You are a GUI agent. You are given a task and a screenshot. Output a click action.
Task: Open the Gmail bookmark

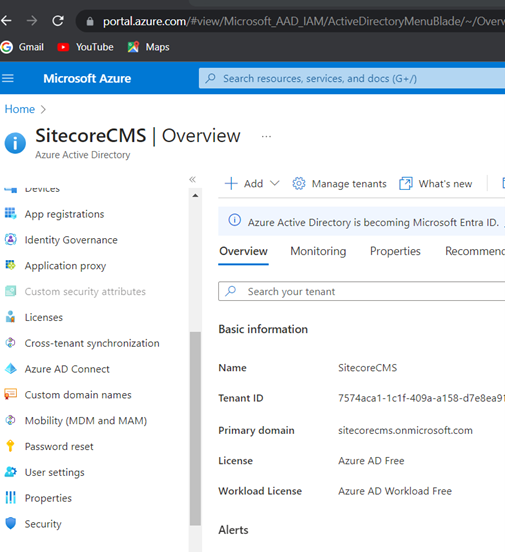22,47
